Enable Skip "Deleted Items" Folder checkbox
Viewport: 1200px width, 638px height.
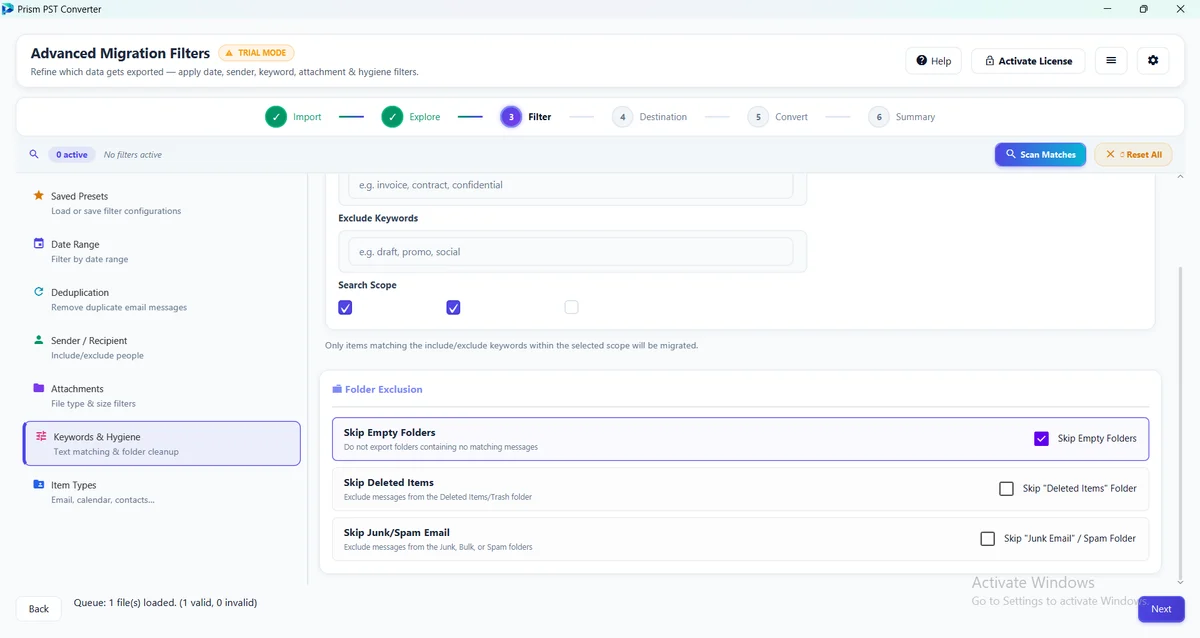1007,489
